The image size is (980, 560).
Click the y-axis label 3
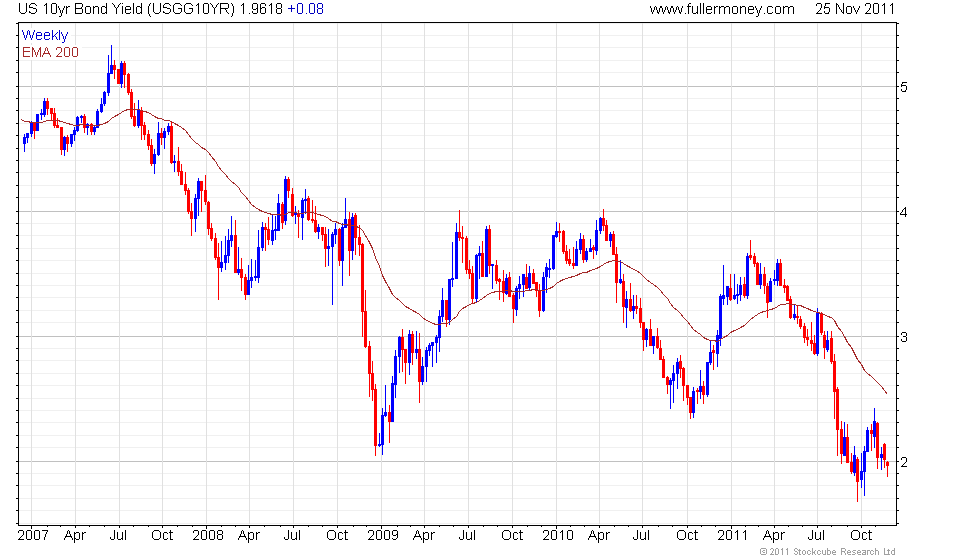pos(904,337)
